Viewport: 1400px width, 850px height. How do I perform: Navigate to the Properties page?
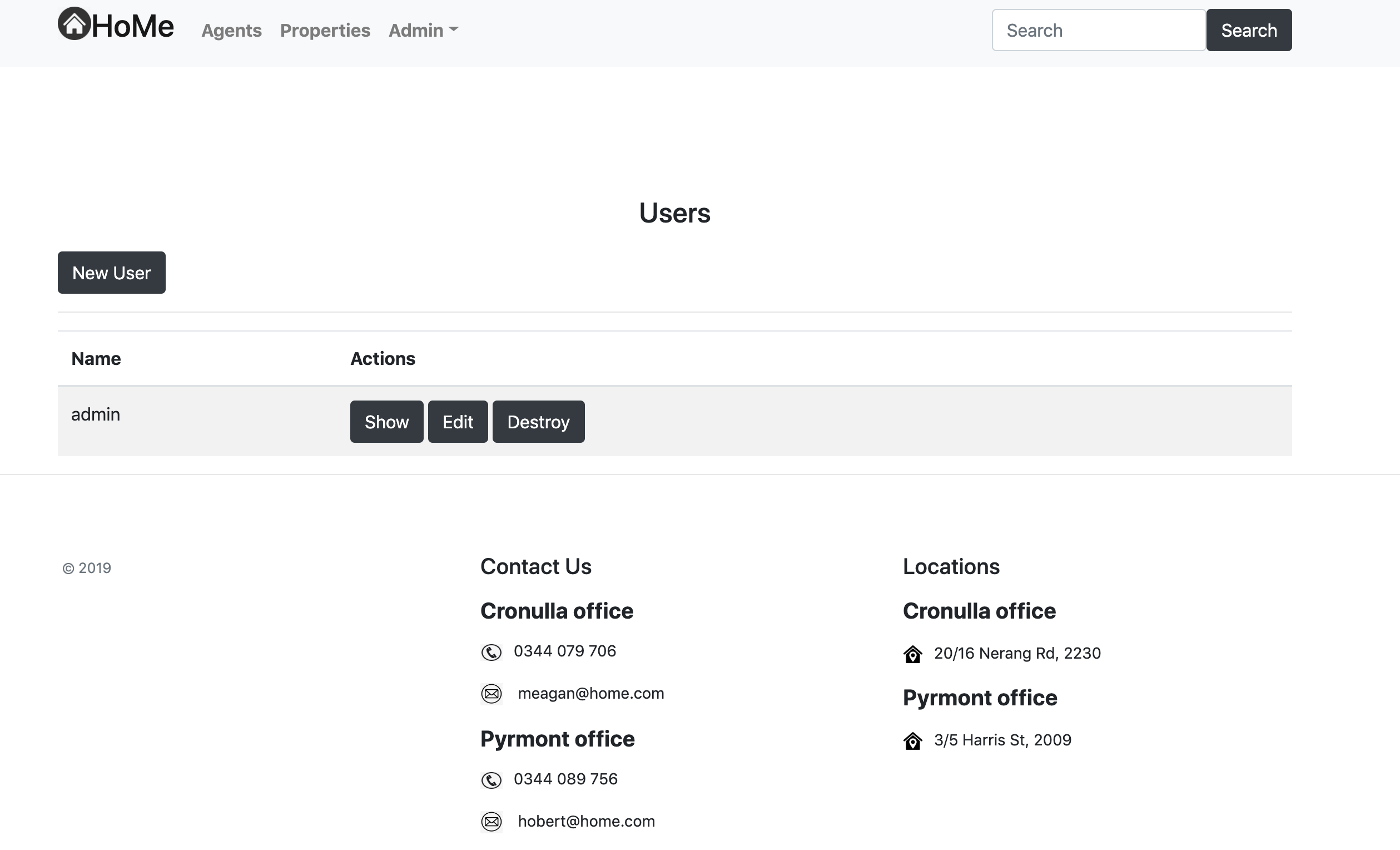coord(325,31)
